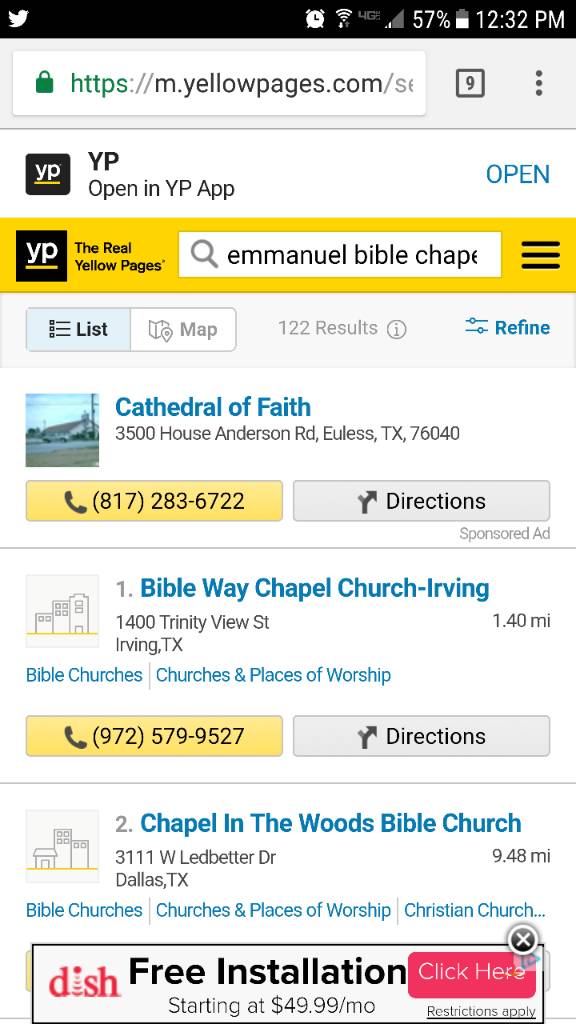Tap the YP app icon in the banner
This screenshot has width=576, height=1024.
[x=48, y=174]
